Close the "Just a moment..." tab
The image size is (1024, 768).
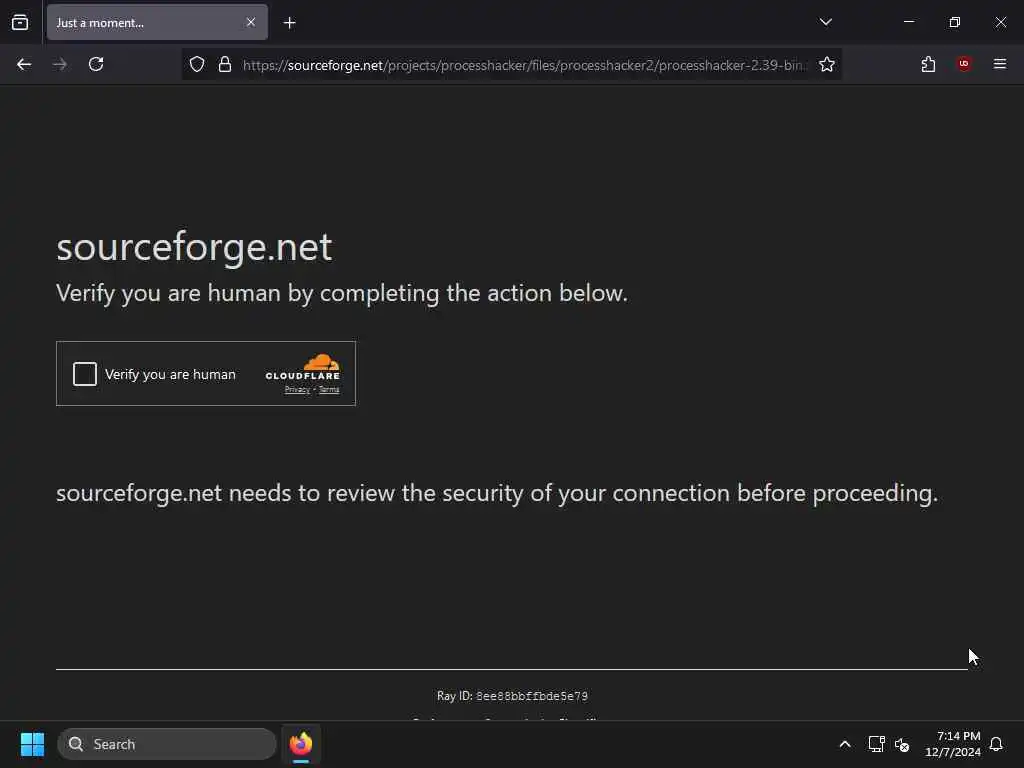(x=251, y=22)
